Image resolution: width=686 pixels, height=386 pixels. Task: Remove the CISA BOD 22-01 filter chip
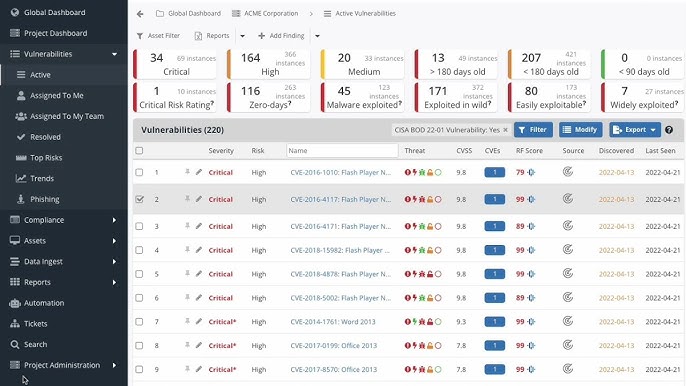pos(505,130)
